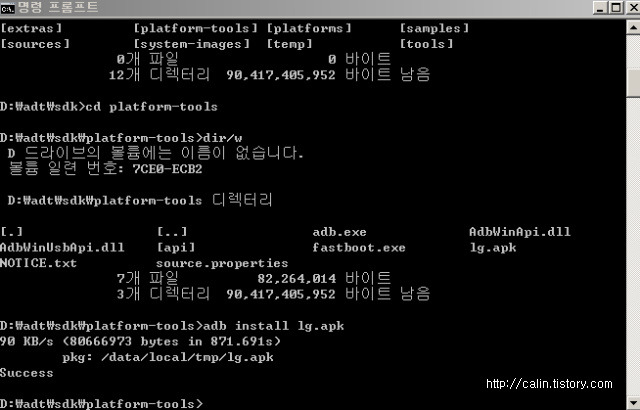Click the calin.tistory.com watermark URL
The width and height of the screenshot is (640, 410).
coord(549,384)
